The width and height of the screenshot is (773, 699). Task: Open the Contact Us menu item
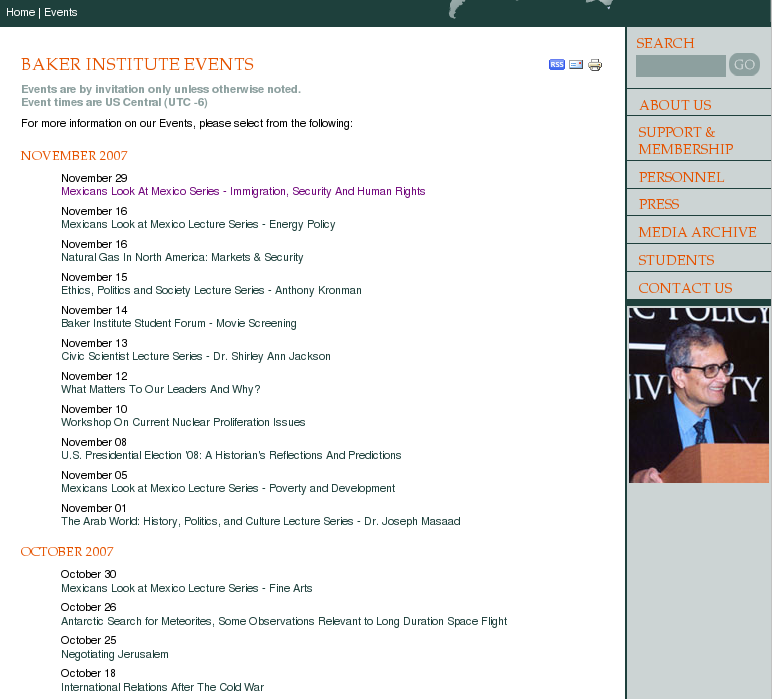[685, 288]
